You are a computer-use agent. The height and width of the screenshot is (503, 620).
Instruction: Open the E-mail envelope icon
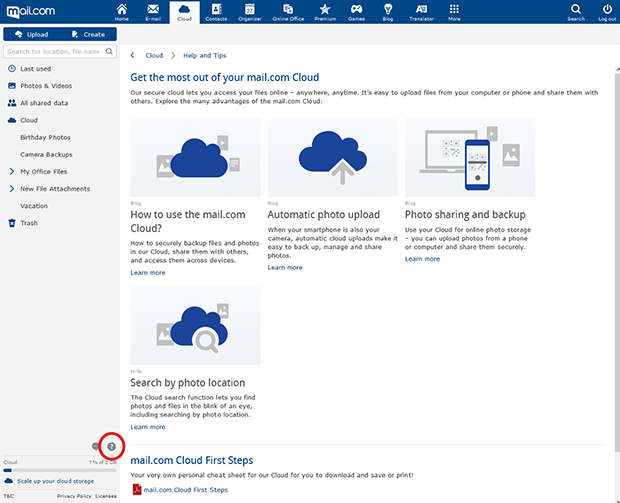pyautogui.click(x=153, y=12)
